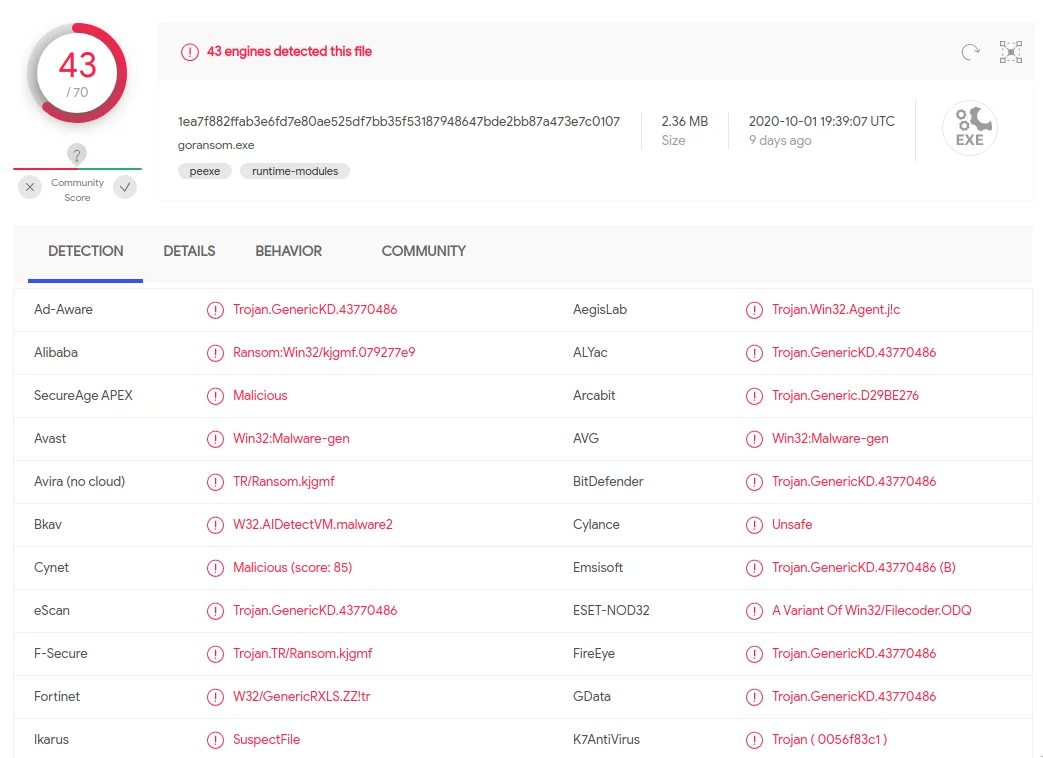Screen dimensions: 1043x758
Task: Click alert icon in ALYac row
Action: point(754,353)
